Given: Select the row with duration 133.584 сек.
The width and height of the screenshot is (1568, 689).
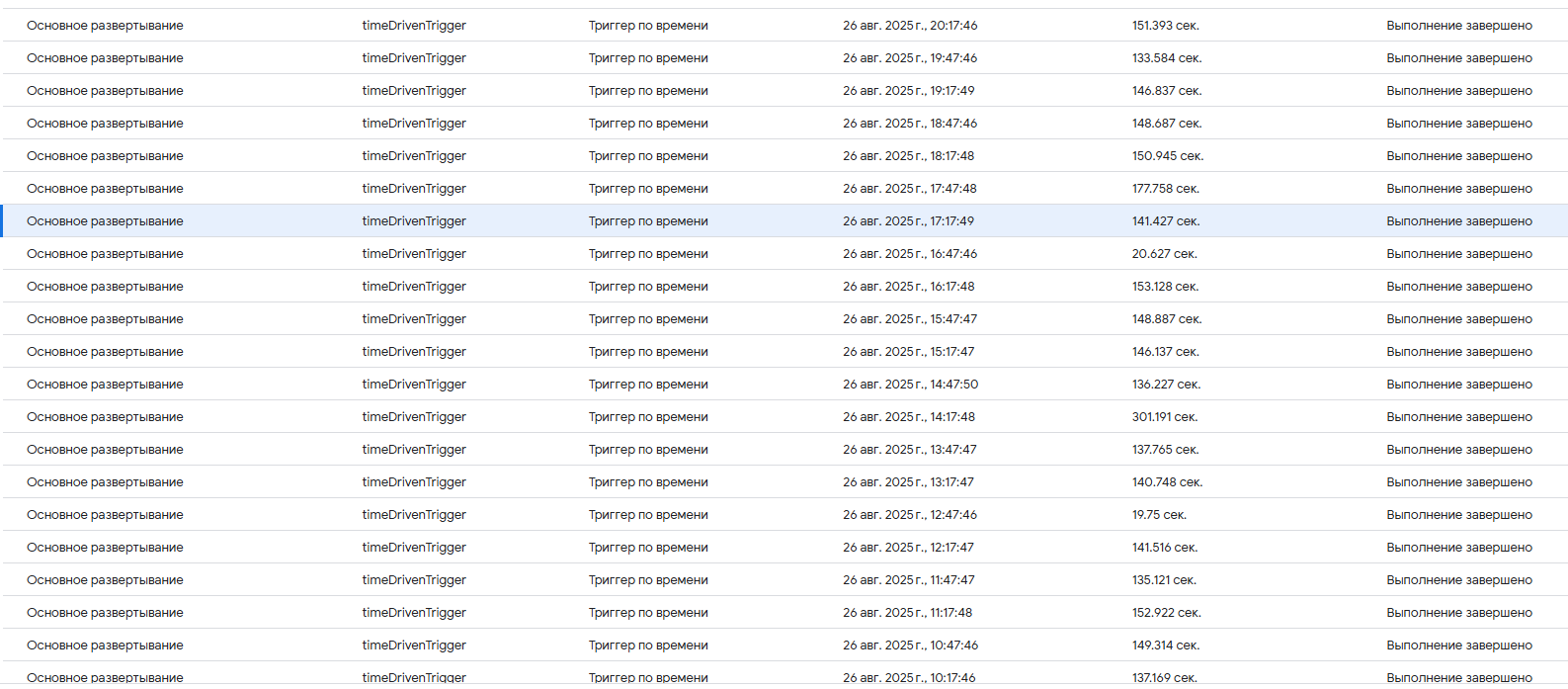Looking at the screenshot, I should pos(1166,58).
